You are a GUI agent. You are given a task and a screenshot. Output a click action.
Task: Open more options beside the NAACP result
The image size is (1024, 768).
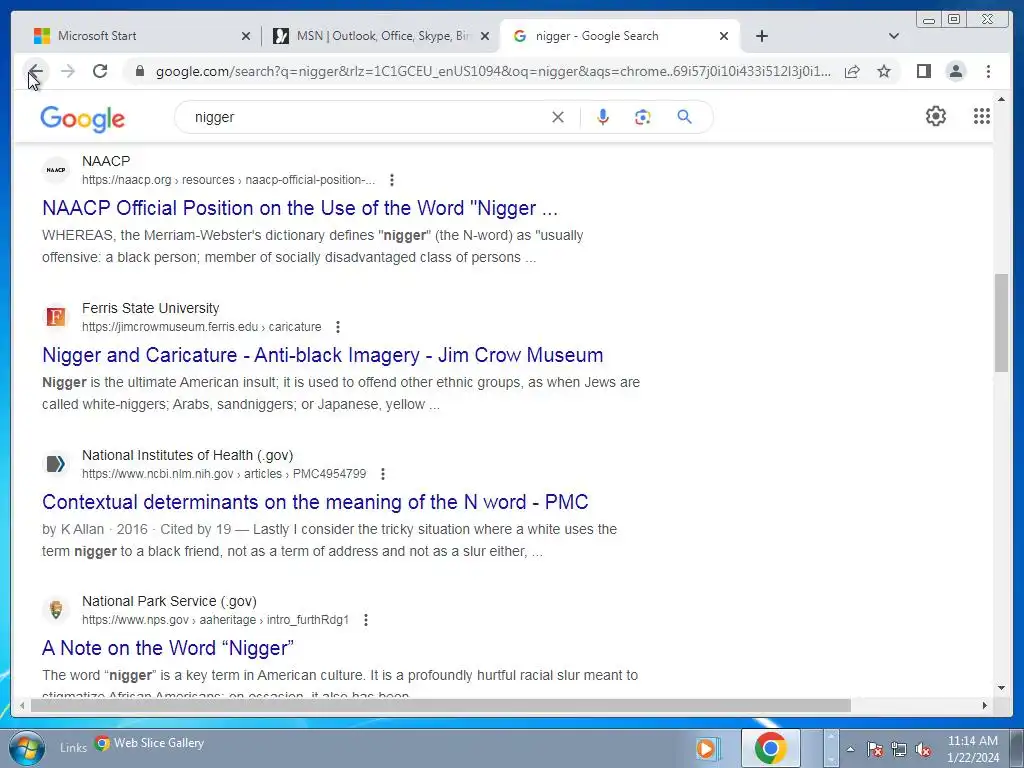[x=391, y=180]
